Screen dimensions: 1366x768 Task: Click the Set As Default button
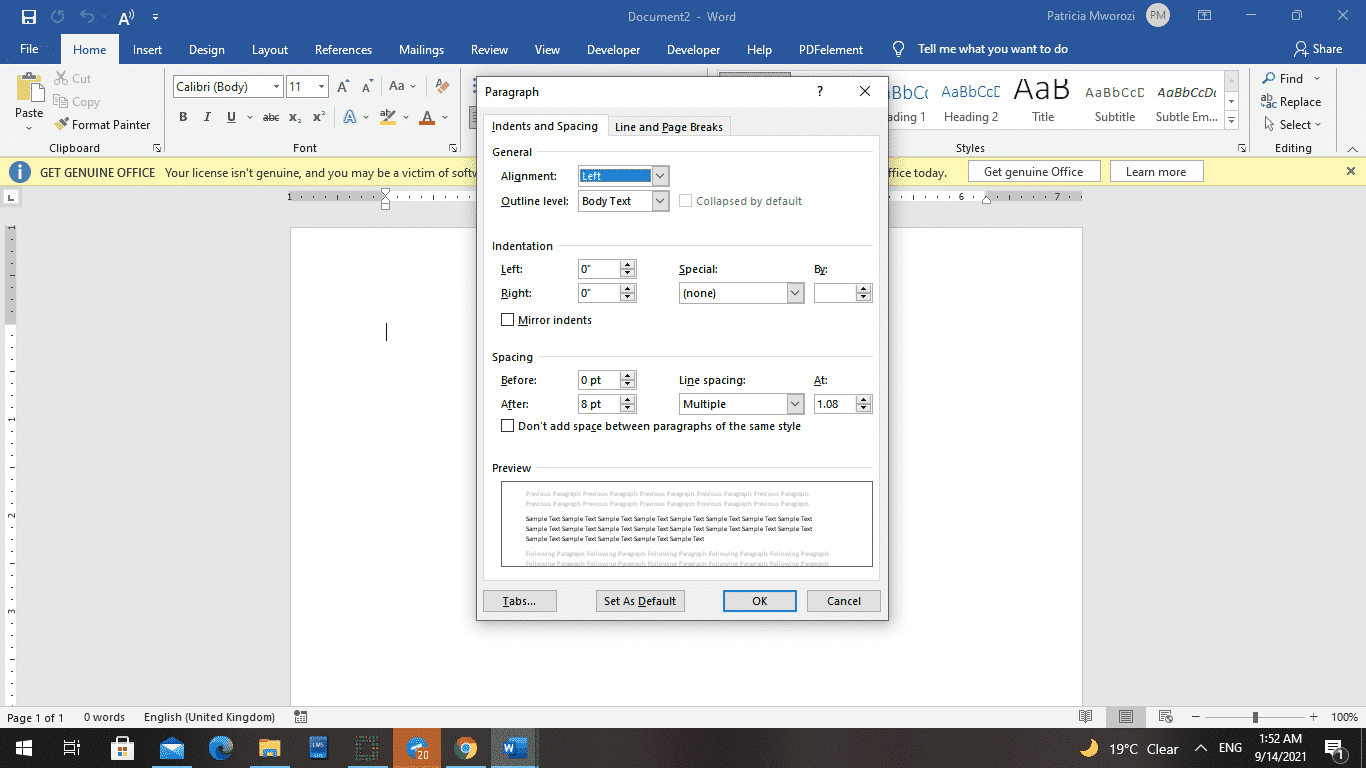pos(640,600)
